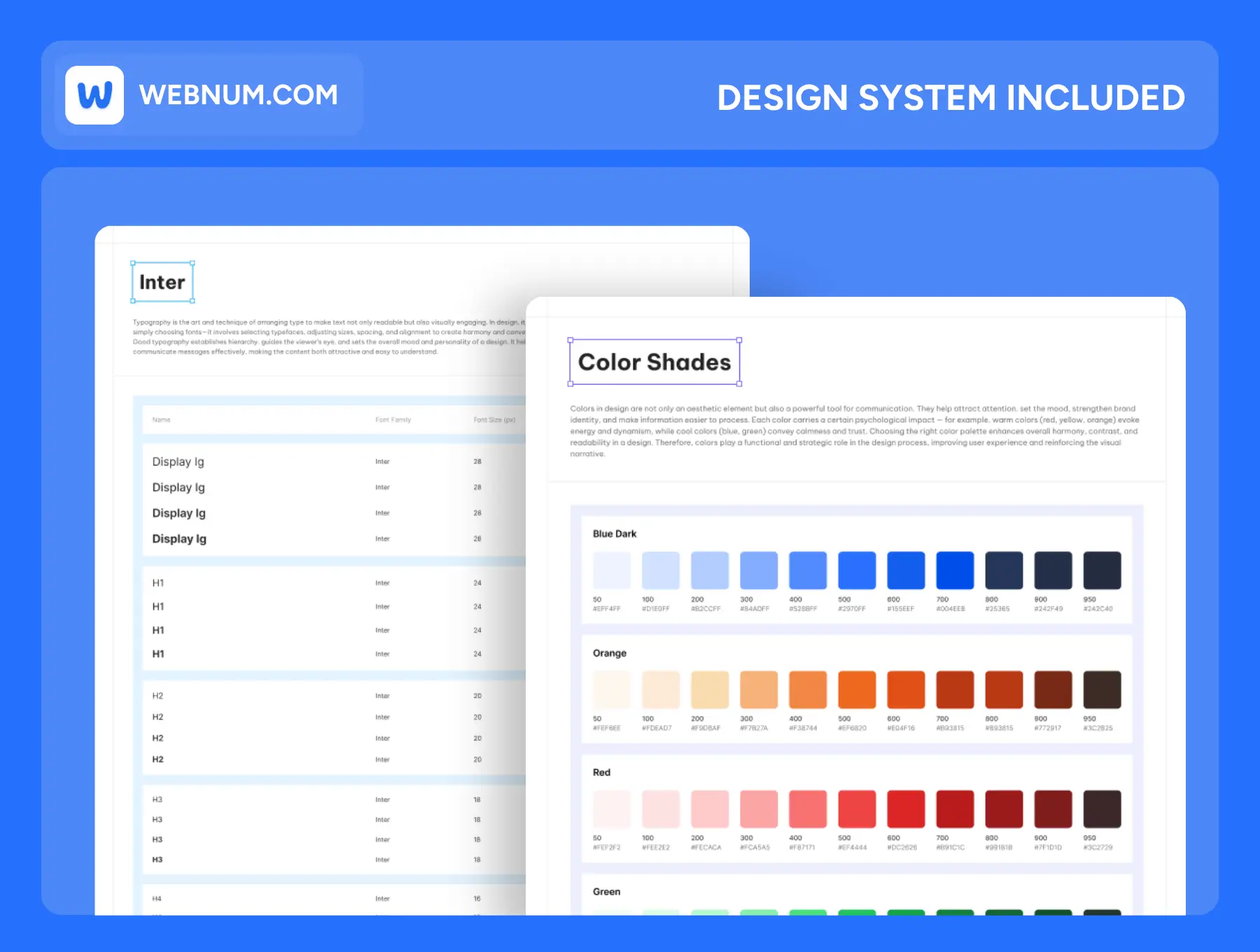
Task: Open the WEBNUM.COM link
Action: pyautogui.click(x=238, y=95)
